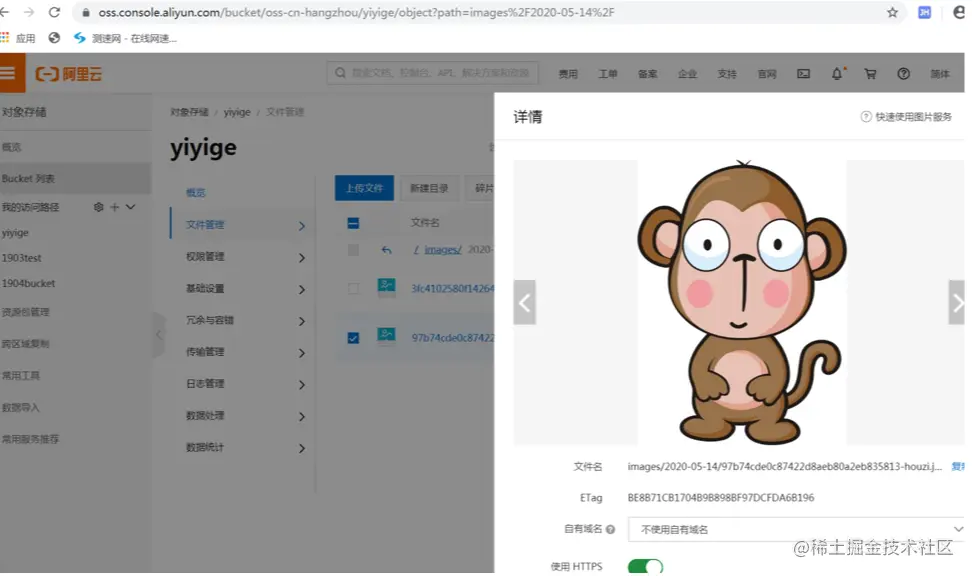
Task: Click the 新建目录 button
Action: (429, 188)
